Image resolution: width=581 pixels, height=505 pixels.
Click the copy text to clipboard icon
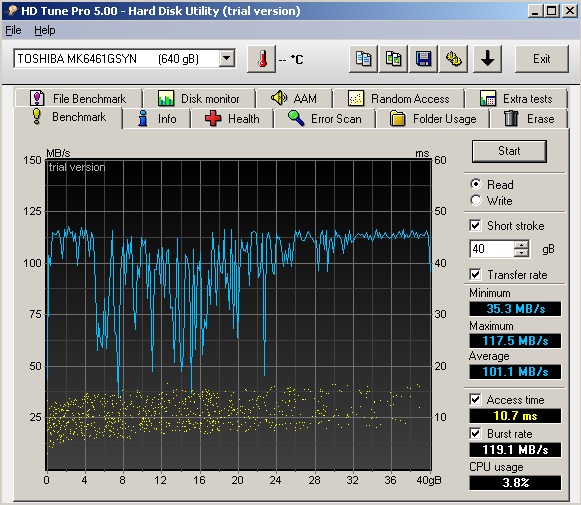click(x=363, y=59)
